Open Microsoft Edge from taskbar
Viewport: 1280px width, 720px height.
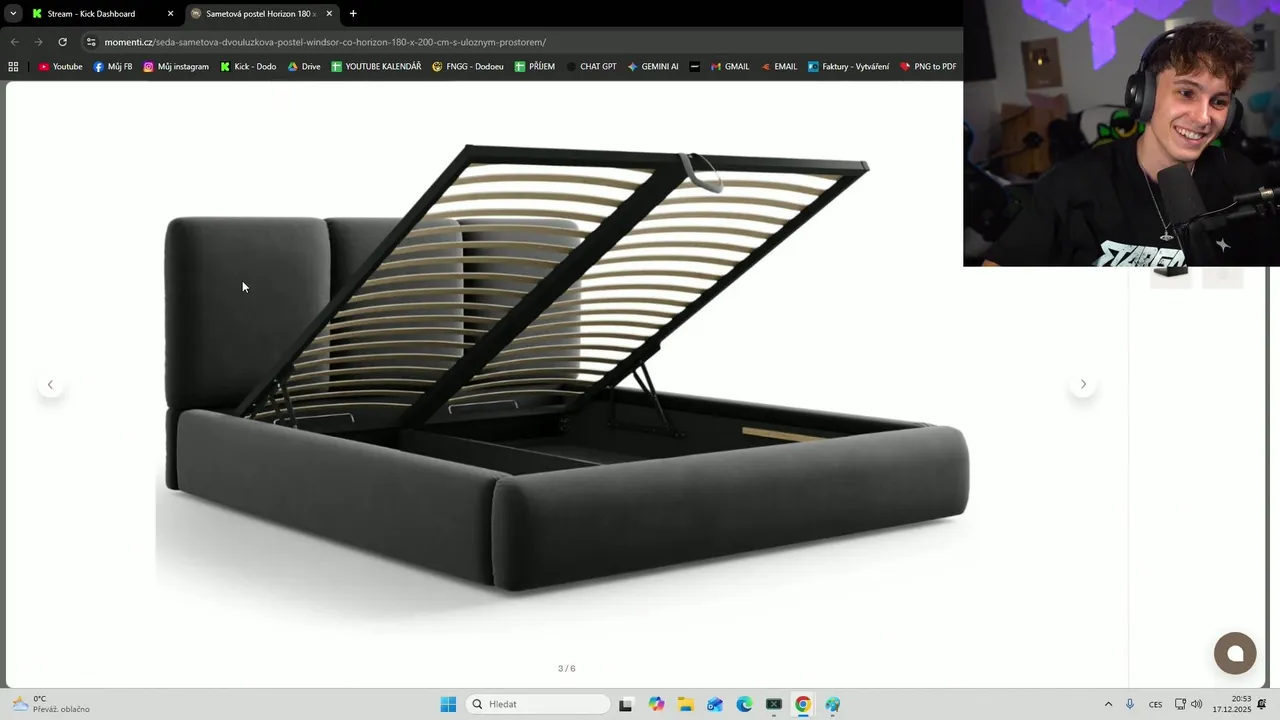pyautogui.click(x=744, y=704)
